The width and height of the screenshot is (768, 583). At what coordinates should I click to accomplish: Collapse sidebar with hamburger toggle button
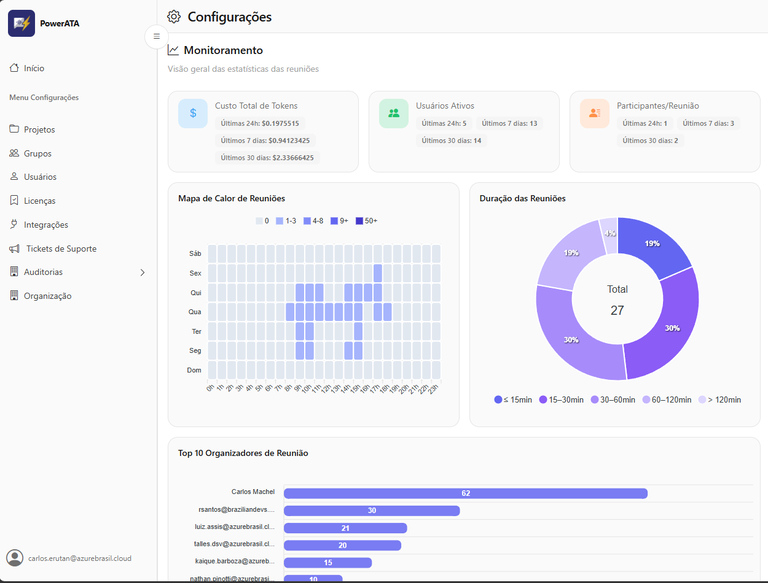click(156, 36)
